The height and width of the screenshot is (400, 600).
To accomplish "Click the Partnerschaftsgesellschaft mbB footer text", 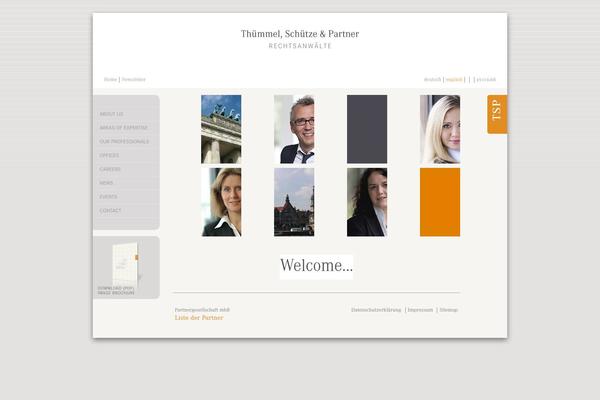I will [x=202, y=310].
